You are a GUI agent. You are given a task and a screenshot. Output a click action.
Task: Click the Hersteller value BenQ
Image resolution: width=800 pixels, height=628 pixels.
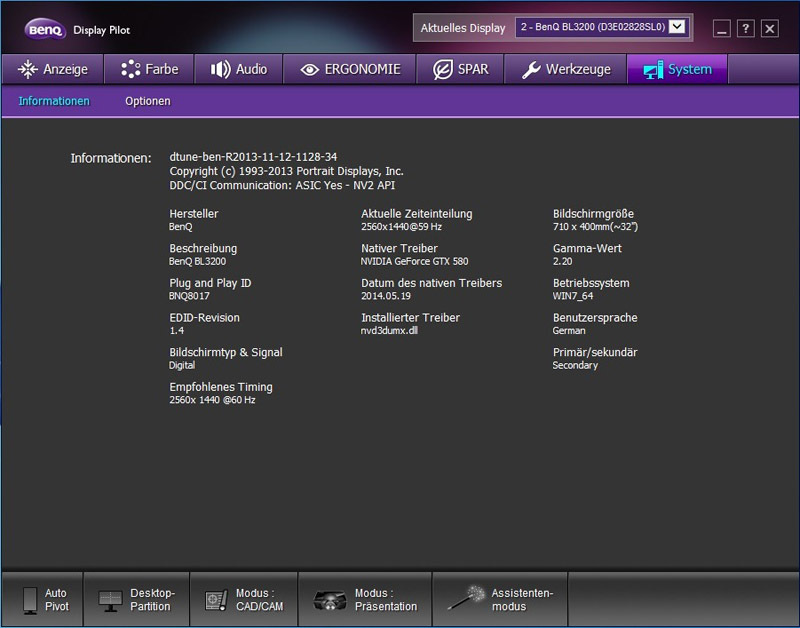tap(181, 227)
